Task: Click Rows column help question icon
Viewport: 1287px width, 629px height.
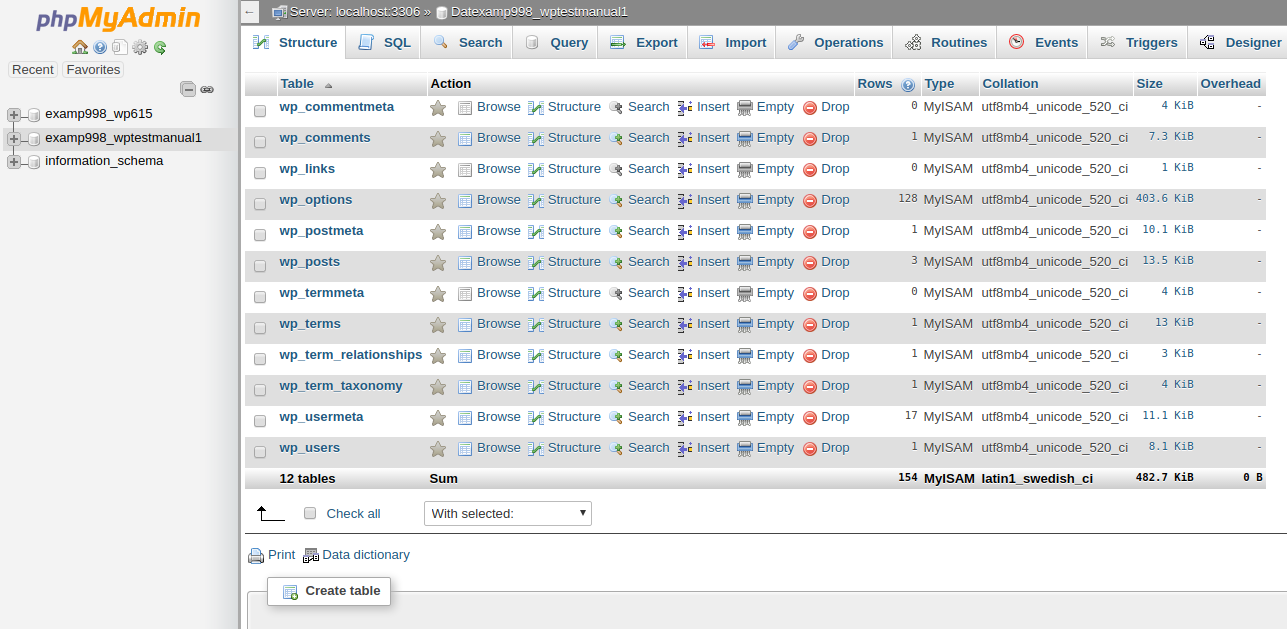Action: click(908, 85)
